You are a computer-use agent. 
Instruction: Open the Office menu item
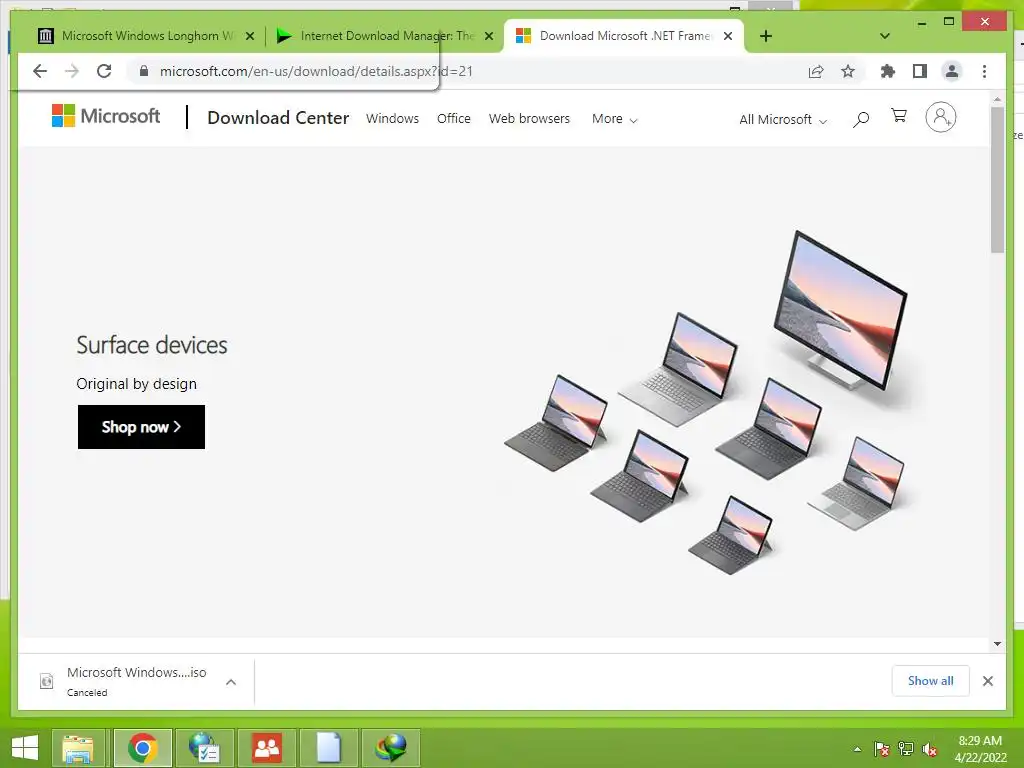point(454,118)
